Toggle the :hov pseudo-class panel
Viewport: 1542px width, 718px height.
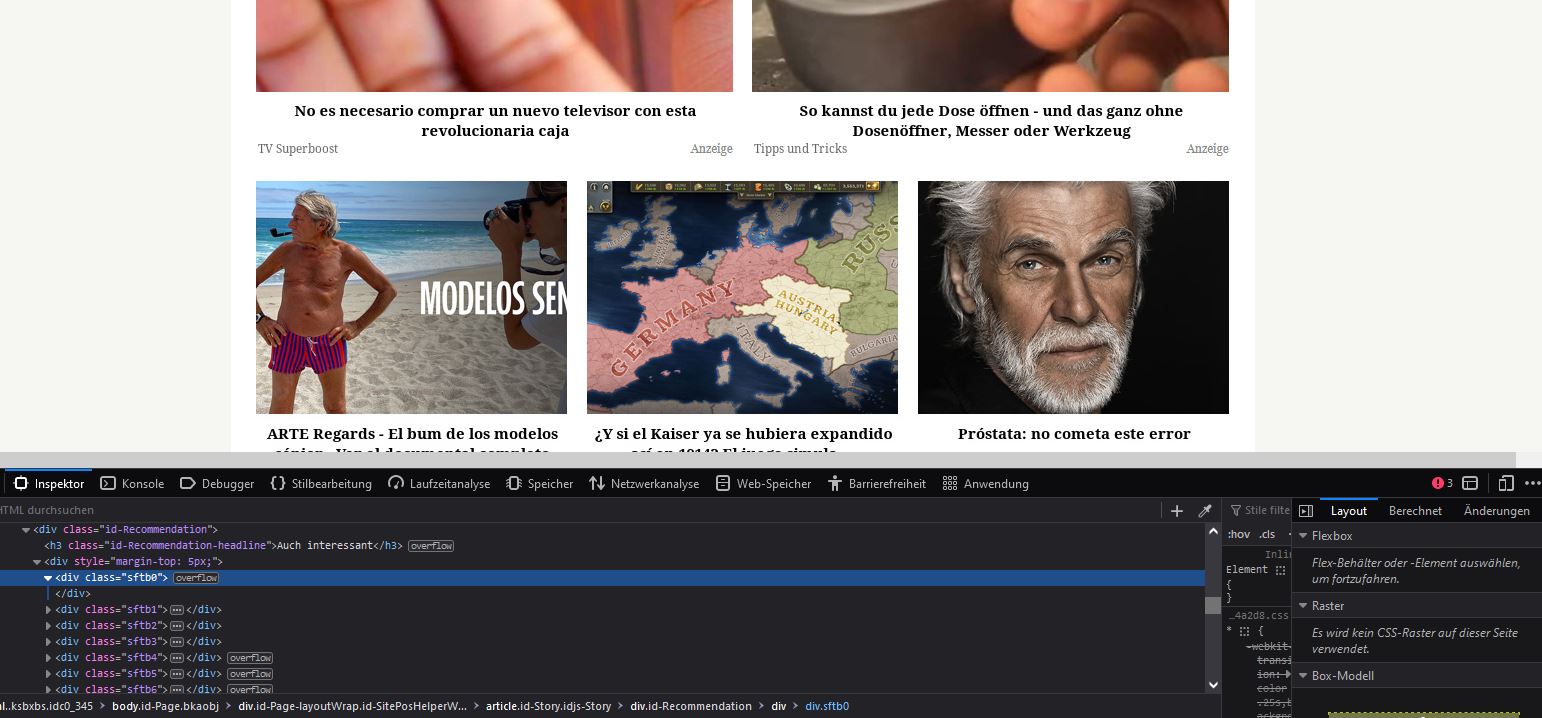pyautogui.click(x=1238, y=534)
